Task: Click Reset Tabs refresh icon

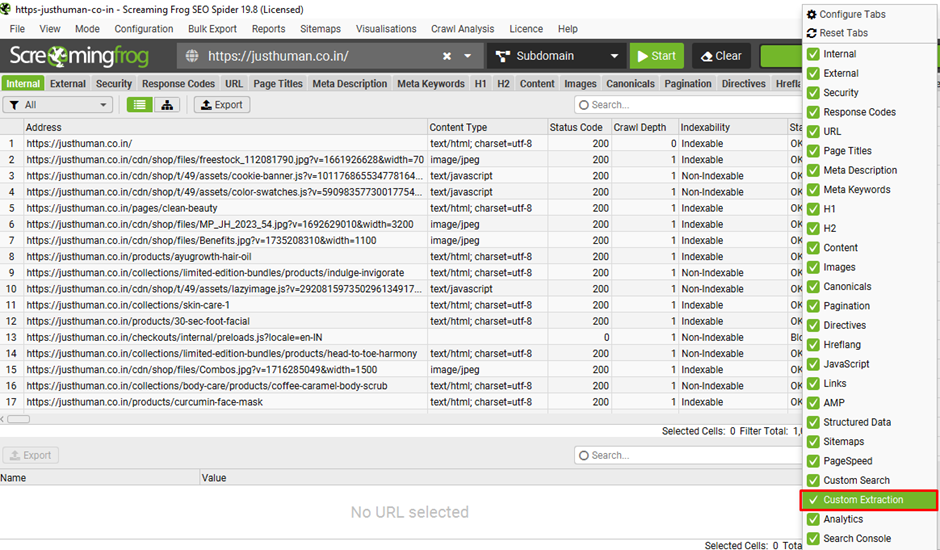Action: [812, 33]
